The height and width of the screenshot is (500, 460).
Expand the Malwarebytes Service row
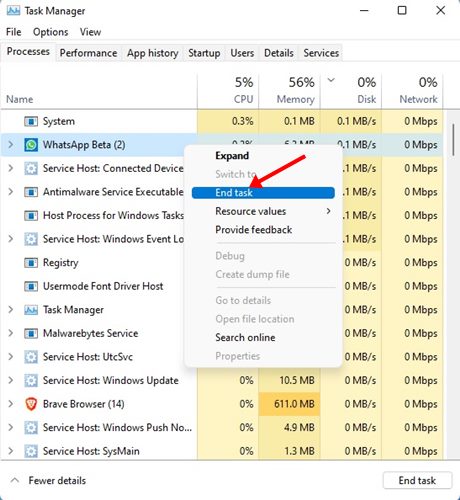11,333
